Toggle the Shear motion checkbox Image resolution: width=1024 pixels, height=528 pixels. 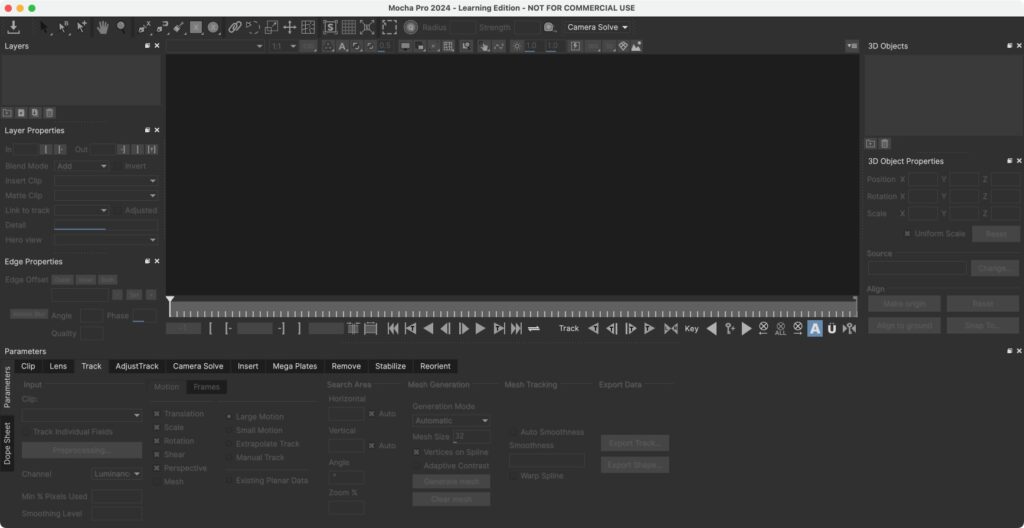pyautogui.click(x=157, y=455)
